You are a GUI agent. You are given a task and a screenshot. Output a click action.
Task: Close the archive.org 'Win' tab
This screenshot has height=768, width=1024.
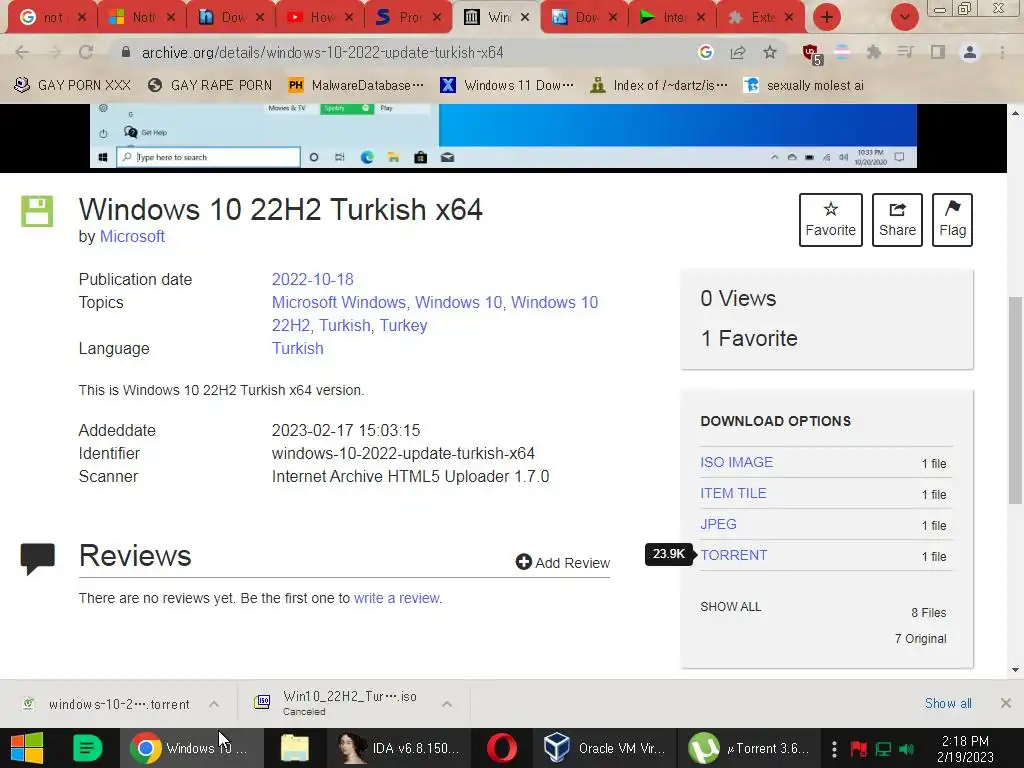(524, 18)
